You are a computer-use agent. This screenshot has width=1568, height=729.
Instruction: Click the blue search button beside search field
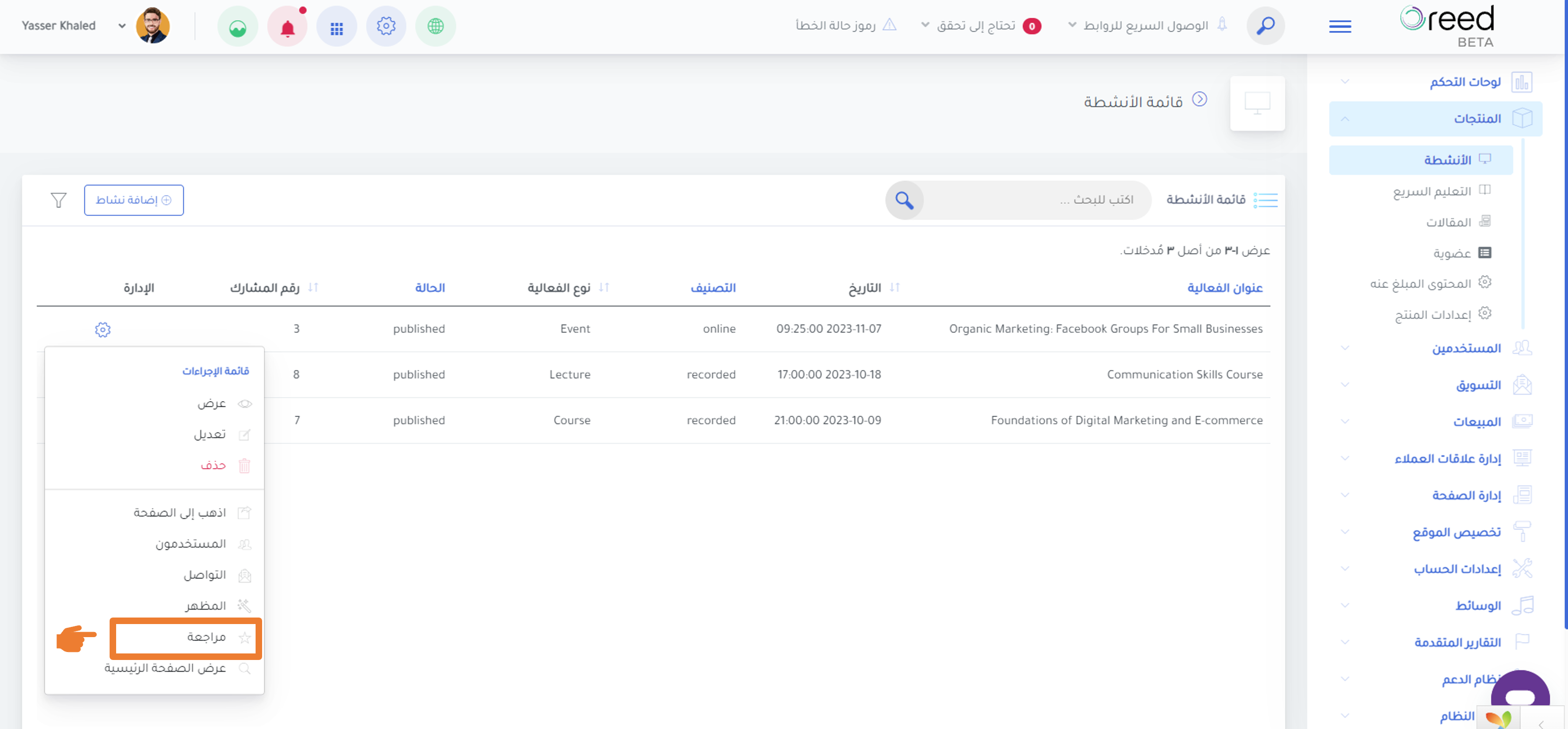tap(904, 200)
